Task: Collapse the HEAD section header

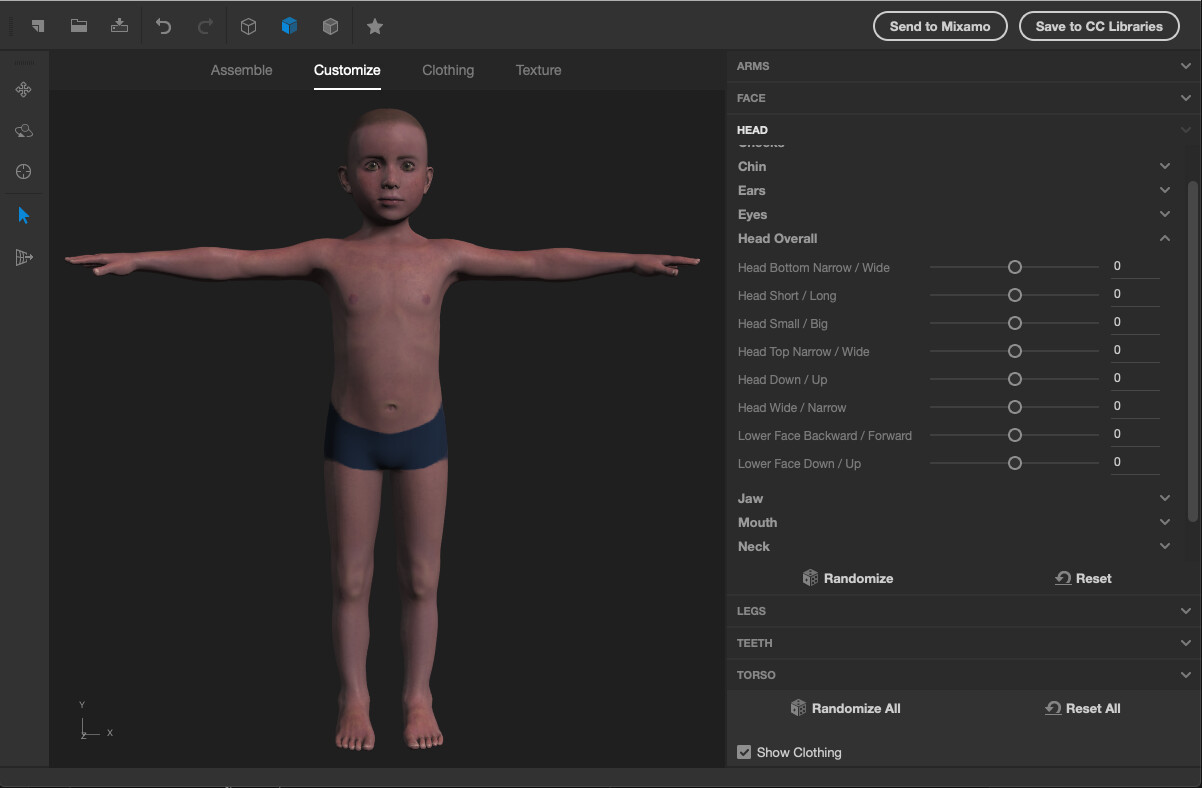Action: point(964,130)
